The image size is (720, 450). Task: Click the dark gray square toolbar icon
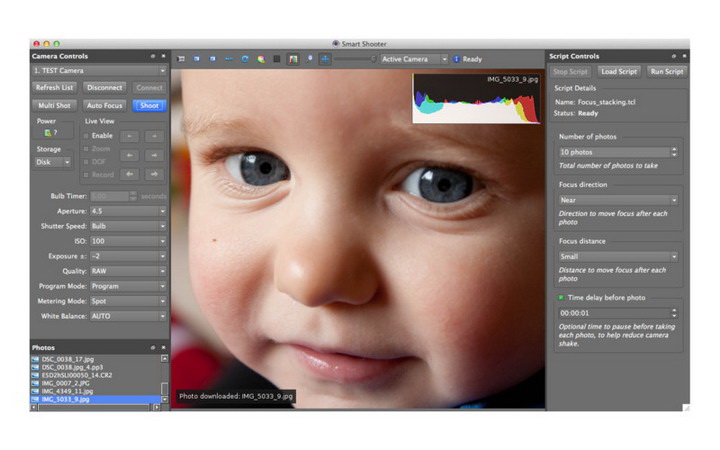[276, 59]
